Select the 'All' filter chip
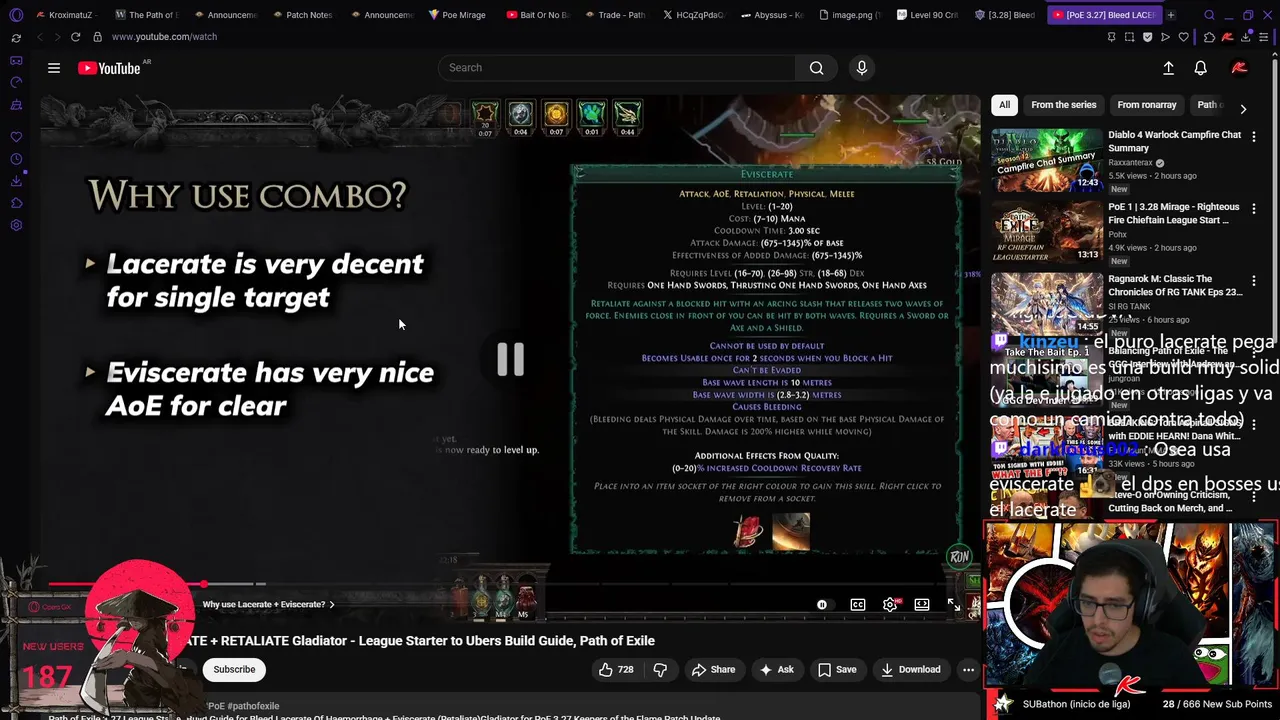Screen dimensions: 1280x720 point(1004,105)
